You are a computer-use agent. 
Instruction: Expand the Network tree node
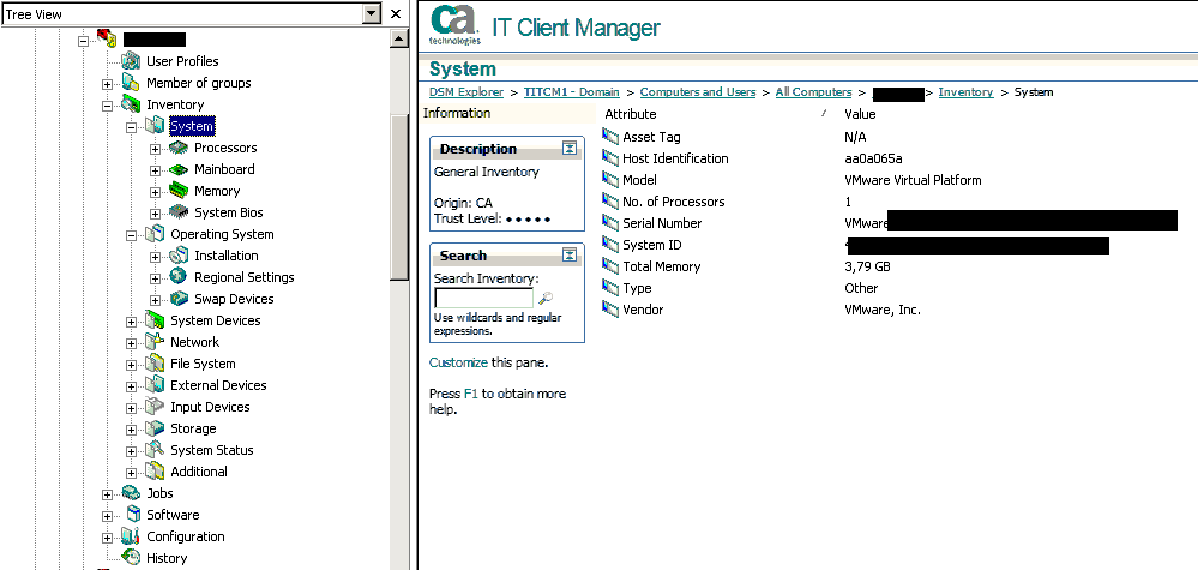click(x=131, y=343)
